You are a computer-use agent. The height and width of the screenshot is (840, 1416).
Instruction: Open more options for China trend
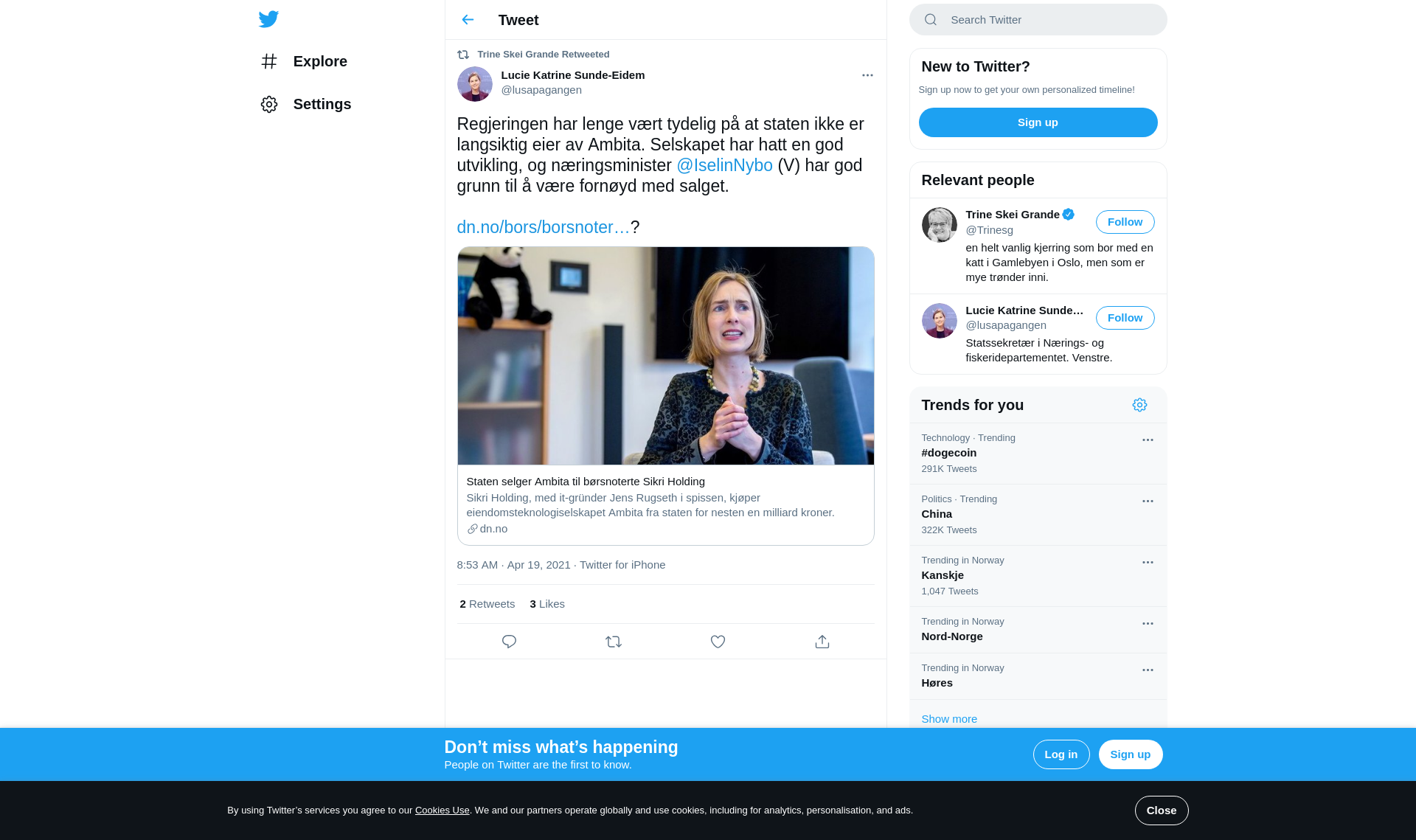tap(1148, 501)
